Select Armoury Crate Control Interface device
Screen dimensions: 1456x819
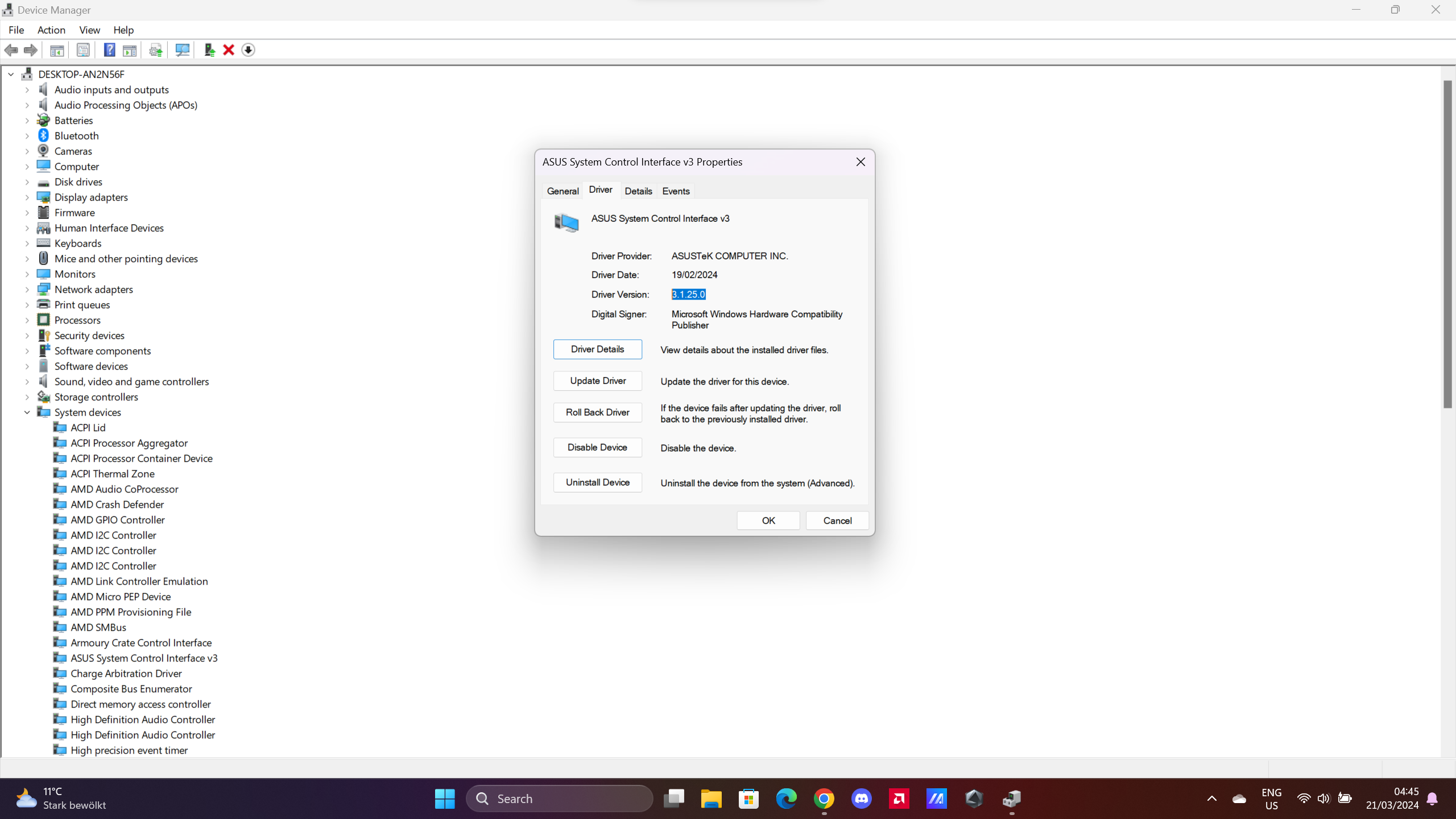pos(141,643)
